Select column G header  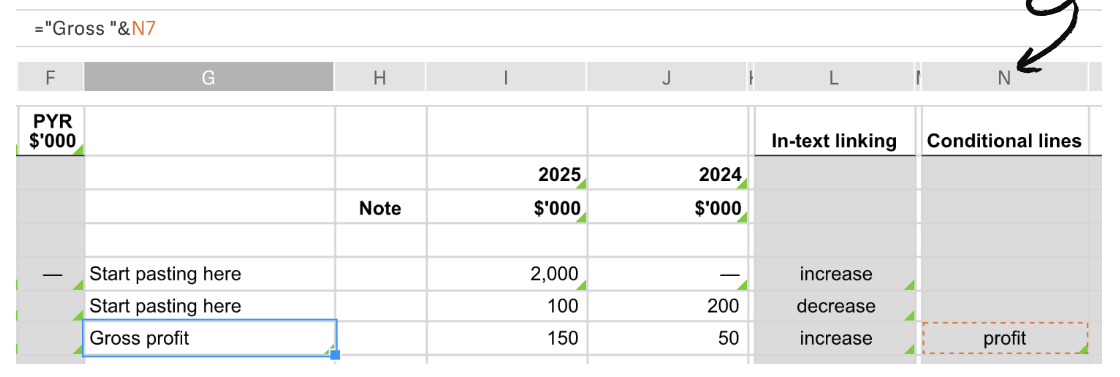209,77
